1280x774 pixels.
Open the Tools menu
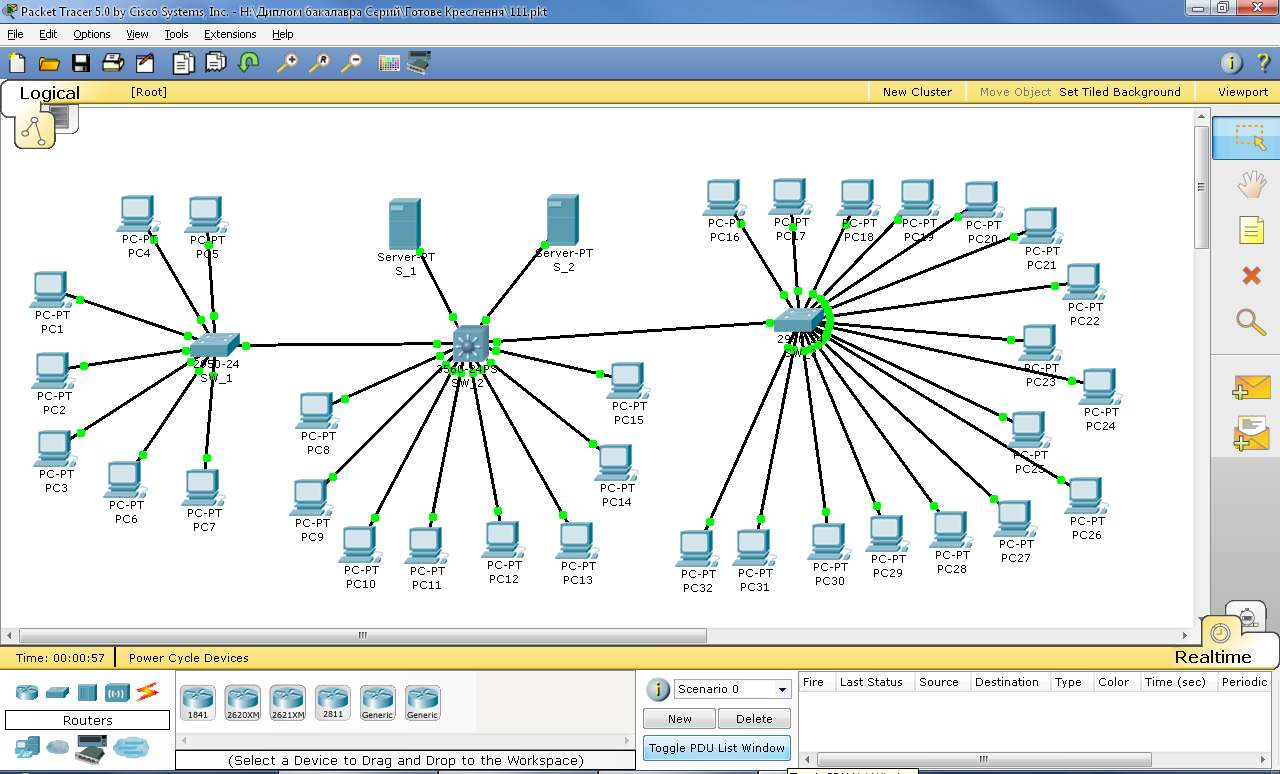click(176, 34)
